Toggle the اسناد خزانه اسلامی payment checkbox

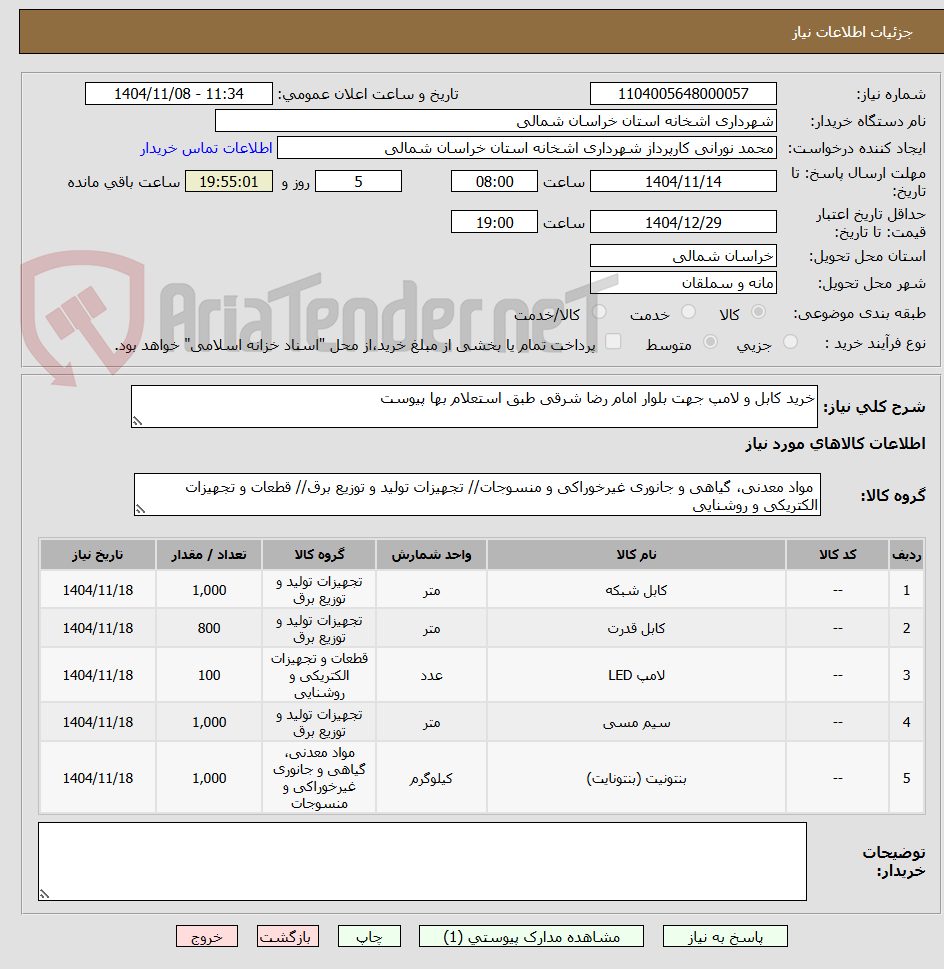point(613,342)
